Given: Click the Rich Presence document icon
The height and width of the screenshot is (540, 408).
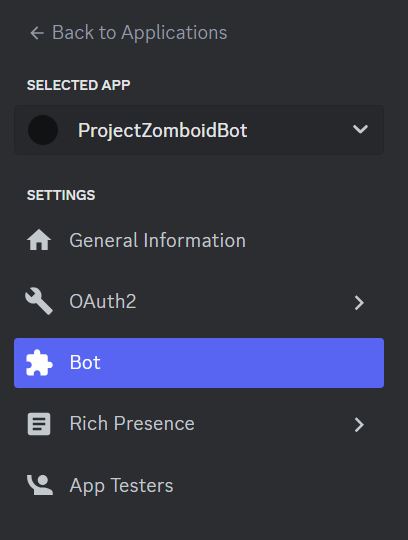Looking at the screenshot, I should click(39, 424).
